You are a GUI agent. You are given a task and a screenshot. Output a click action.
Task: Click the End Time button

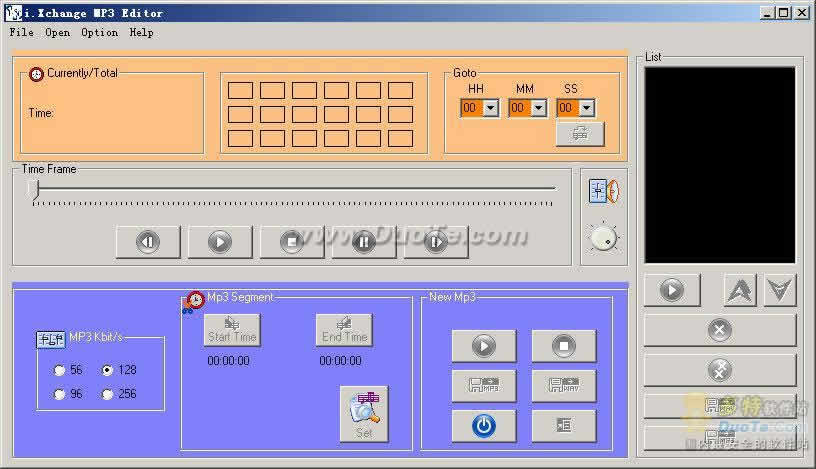[x=344, y=330]
